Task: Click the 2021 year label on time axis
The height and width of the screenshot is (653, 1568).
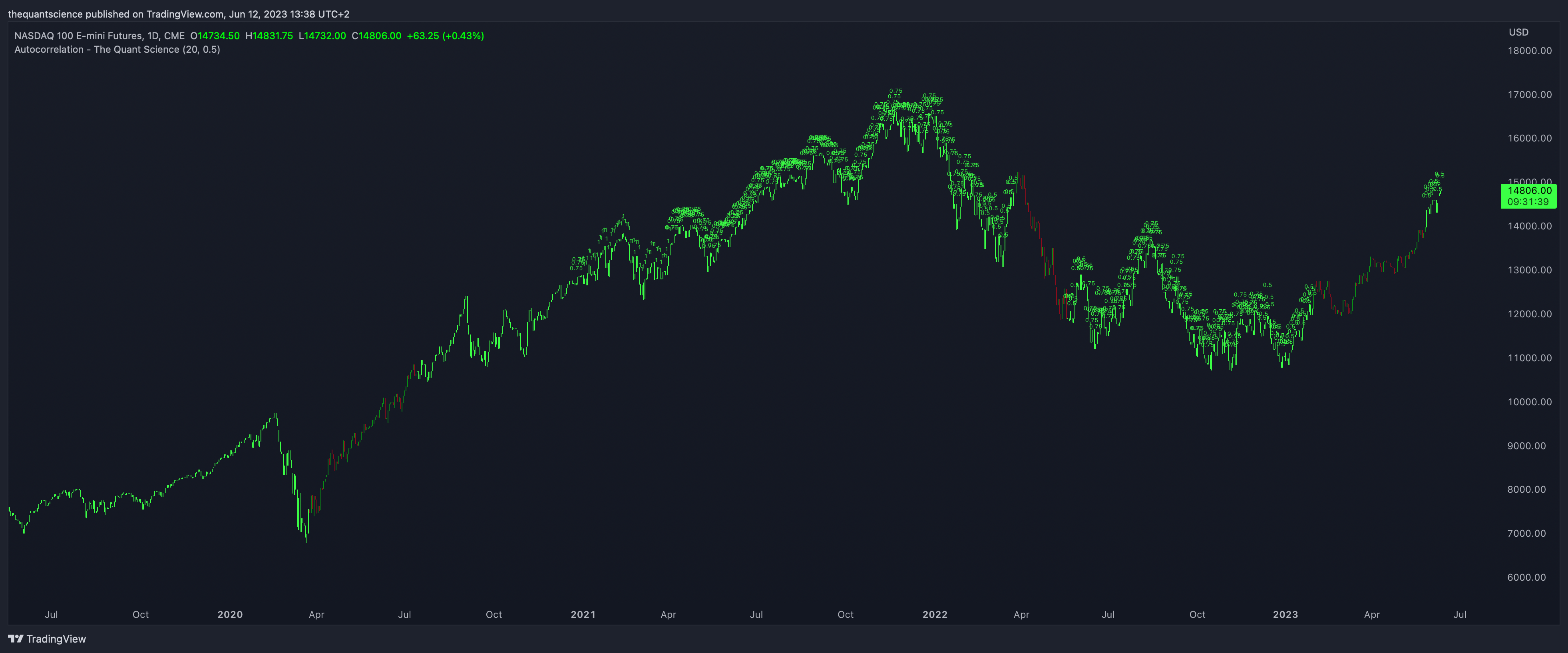Action: pyautogui.click(x=583, y=615)
